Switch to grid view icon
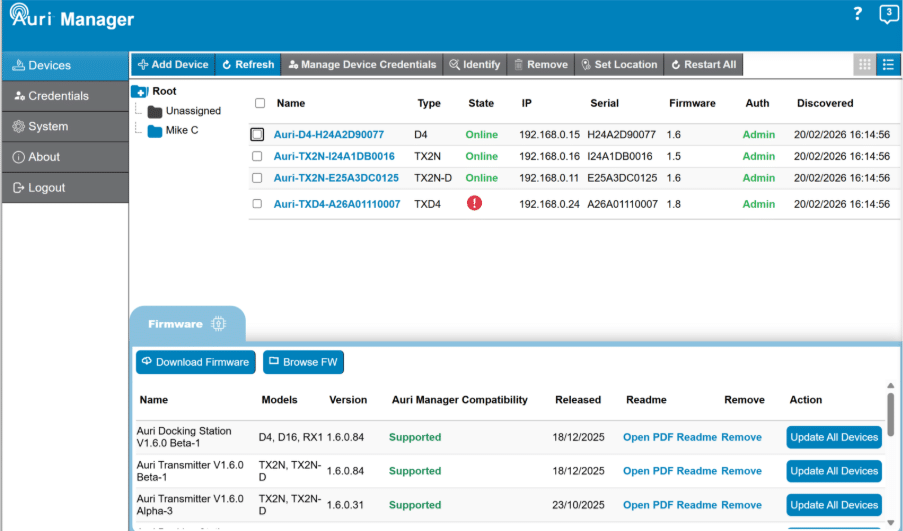 (x=864, y=65)
